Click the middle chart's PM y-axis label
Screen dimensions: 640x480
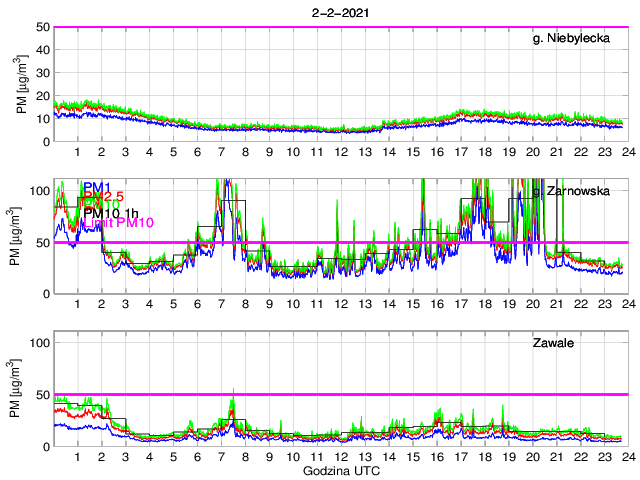click(x=21, y=236)
